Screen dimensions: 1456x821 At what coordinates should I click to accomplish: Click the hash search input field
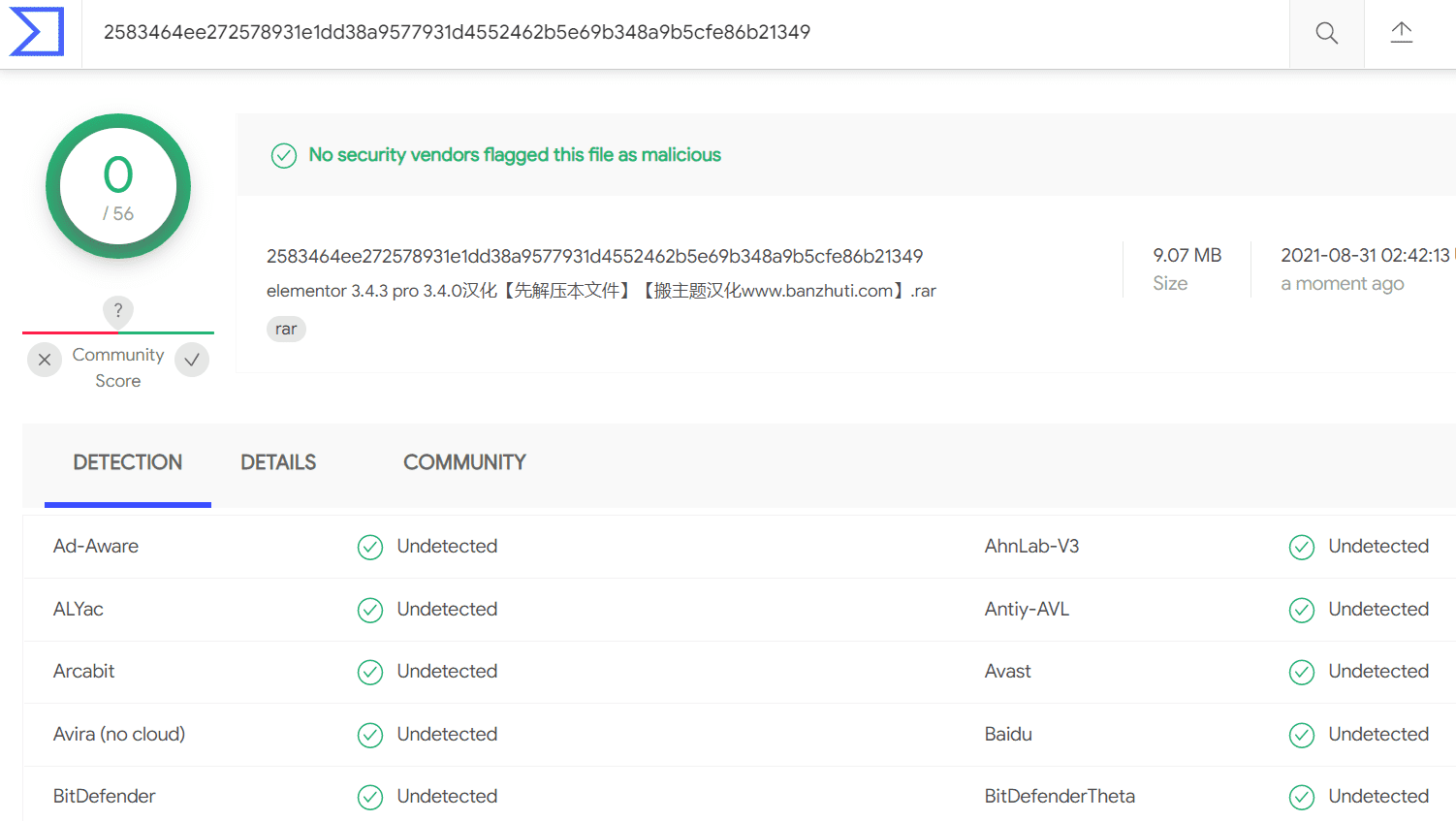tap(685, 33)
